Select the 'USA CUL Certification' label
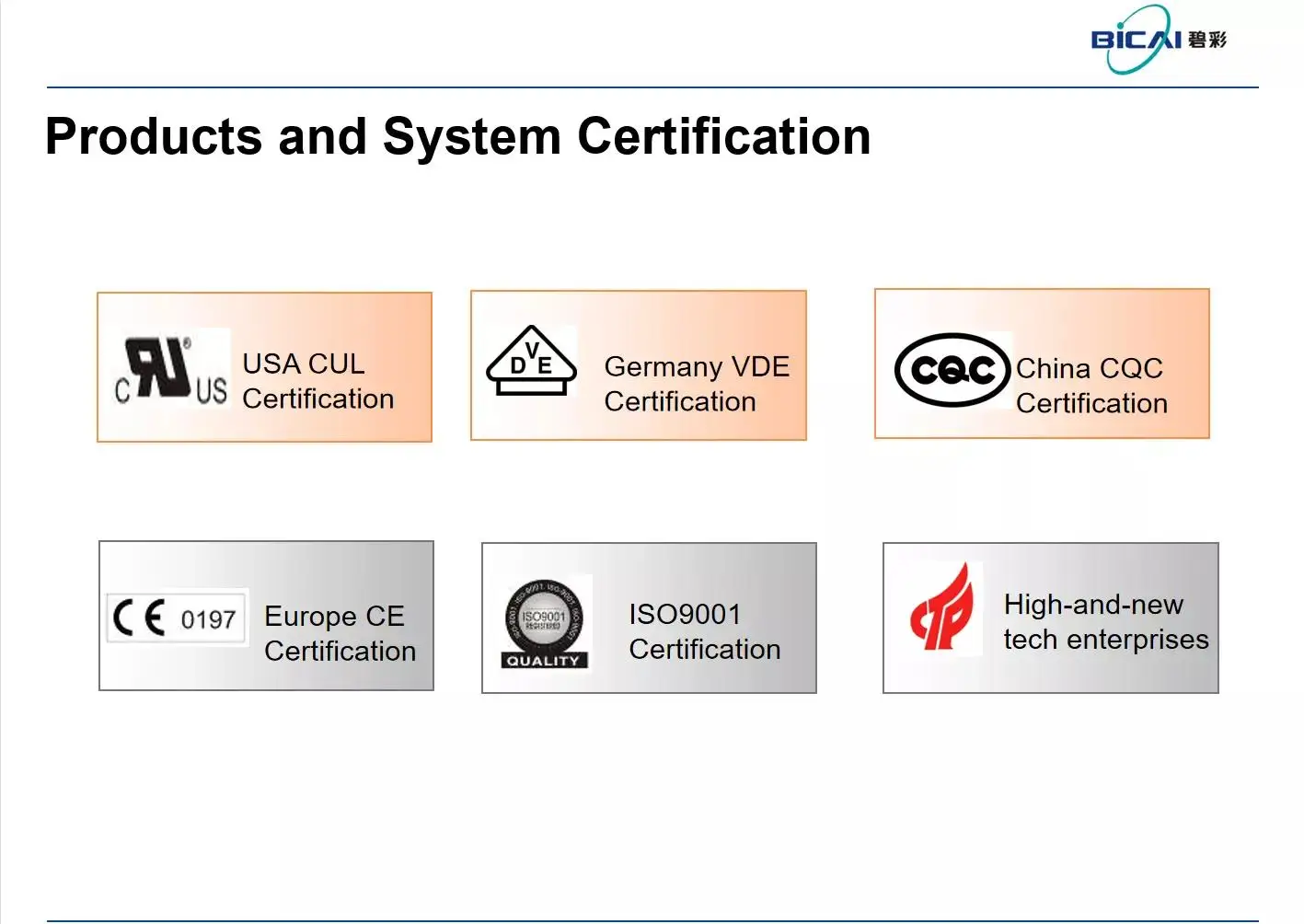Viewport: 1304px width, 924px height. click(x=318, y=381)
